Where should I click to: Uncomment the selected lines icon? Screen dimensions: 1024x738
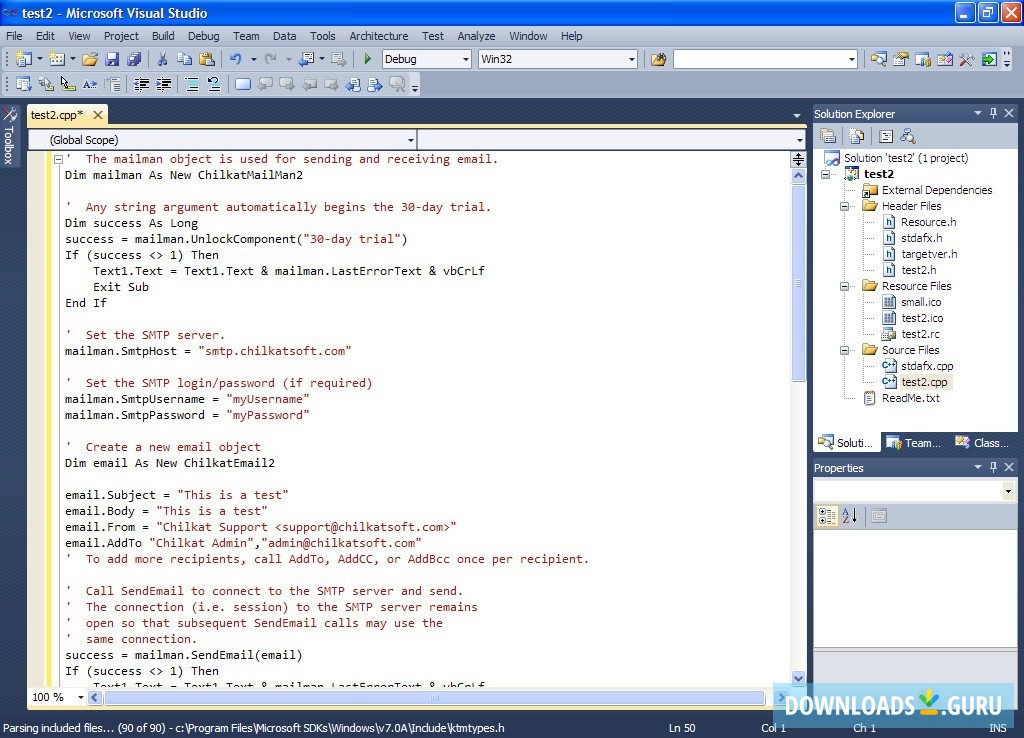coord(214,84)
